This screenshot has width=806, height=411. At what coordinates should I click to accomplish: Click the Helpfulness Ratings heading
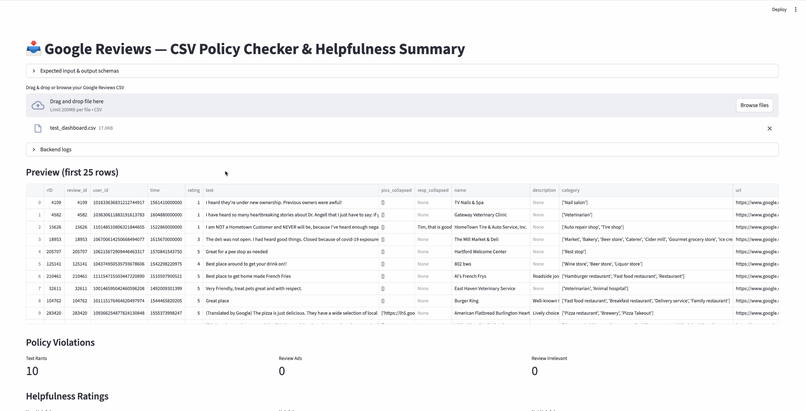coord(67,396)
